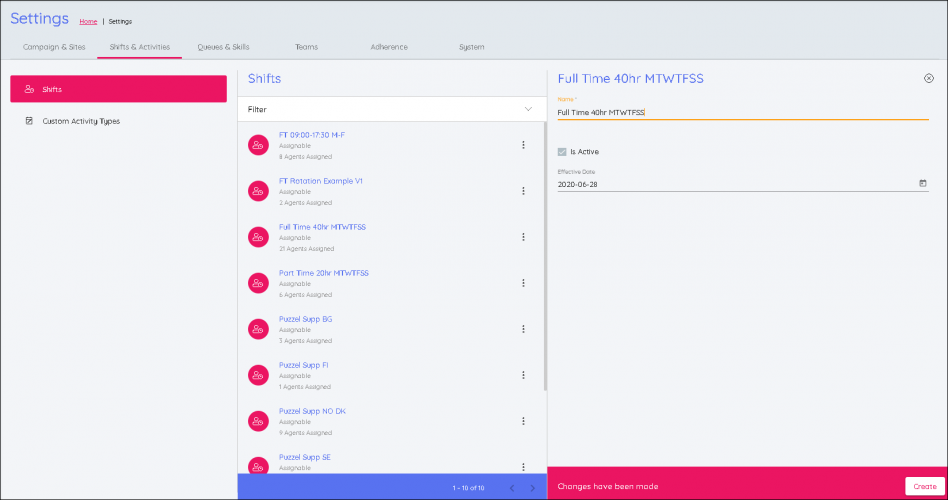Open kebab menu for FT Rotation Example V1

523,191
